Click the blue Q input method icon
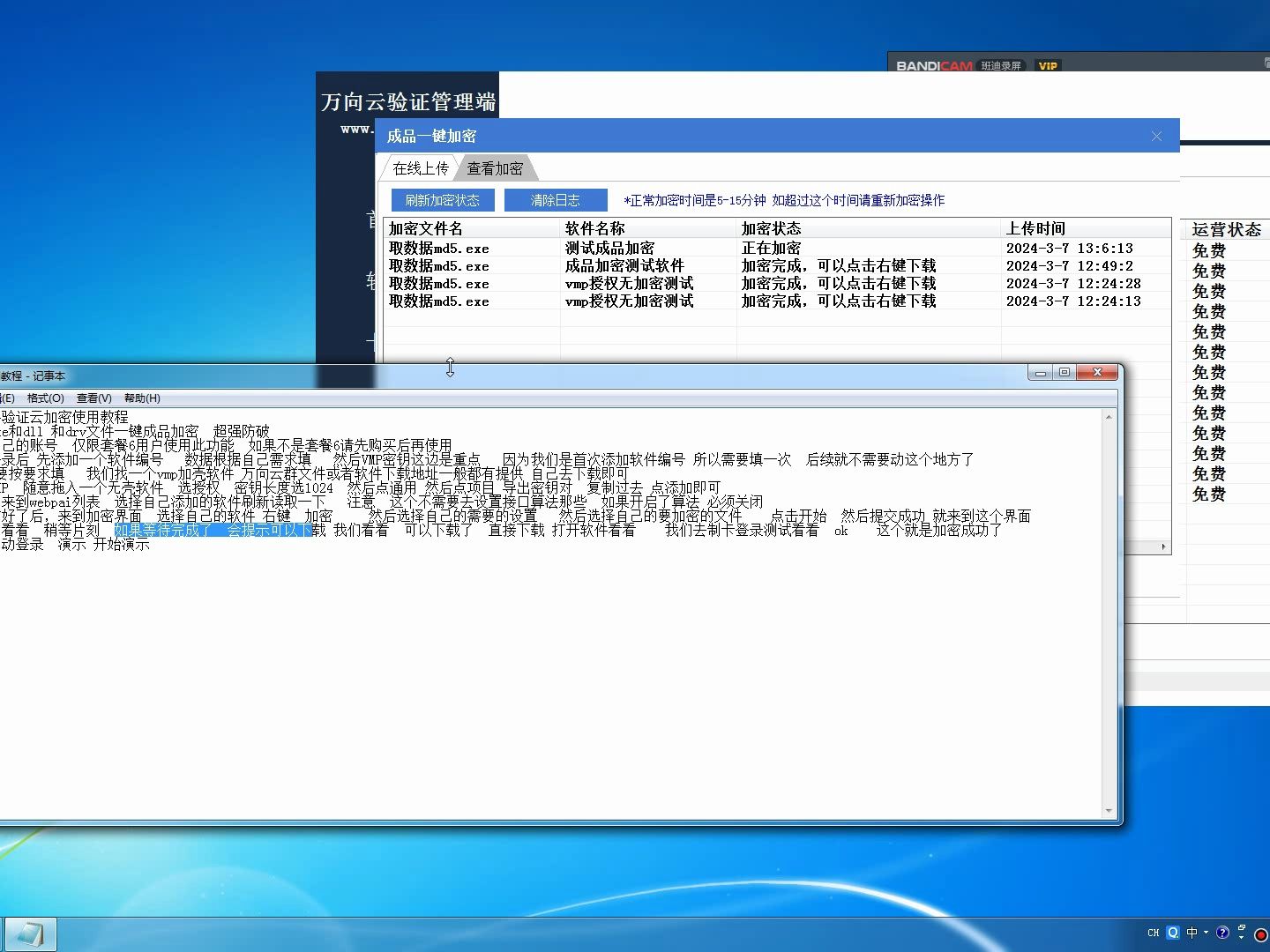Image resolution: width=1270 pixels, height=952 pixels. 1173,933
